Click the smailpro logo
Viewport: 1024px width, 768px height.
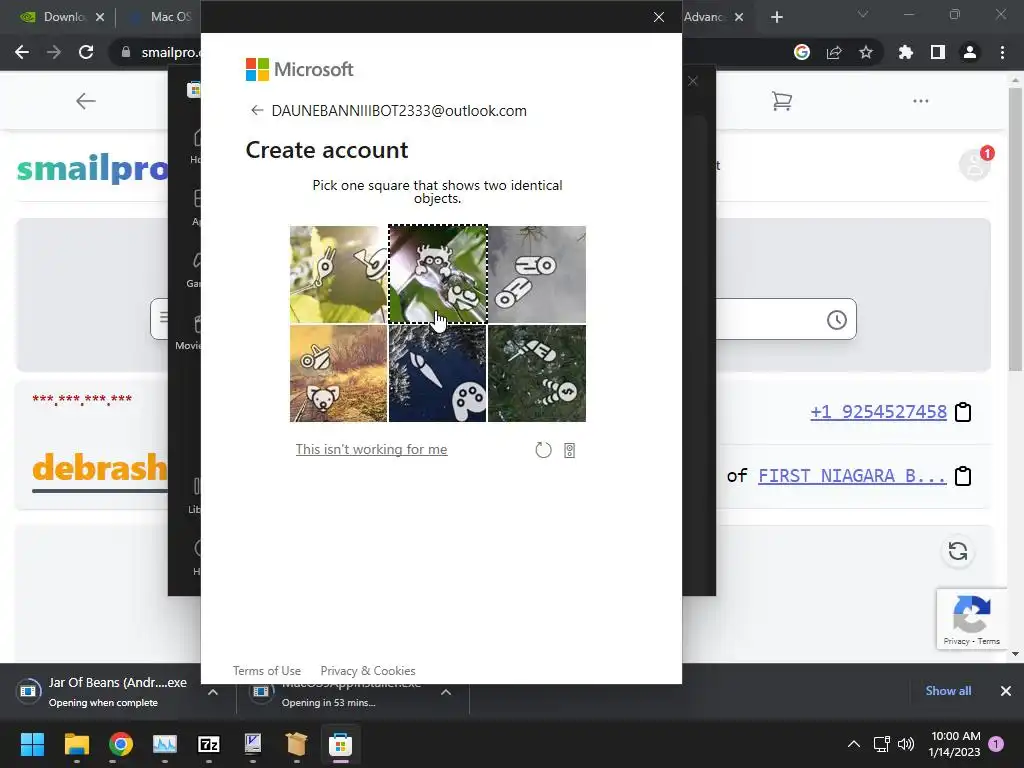coord(92,168)
